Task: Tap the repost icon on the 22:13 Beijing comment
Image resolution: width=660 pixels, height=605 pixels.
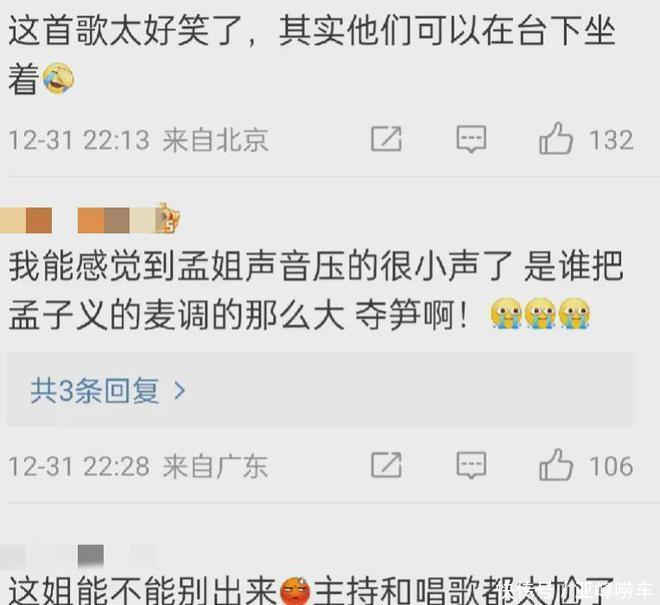Action: click(x=386, y=139)
